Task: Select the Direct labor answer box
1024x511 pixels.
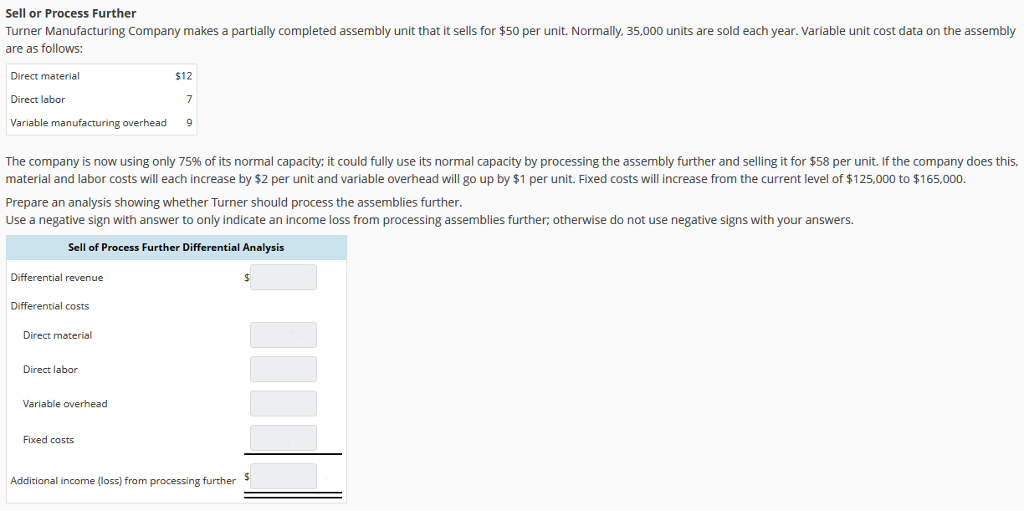Action: pyautogui.click(x=283, y=369)
